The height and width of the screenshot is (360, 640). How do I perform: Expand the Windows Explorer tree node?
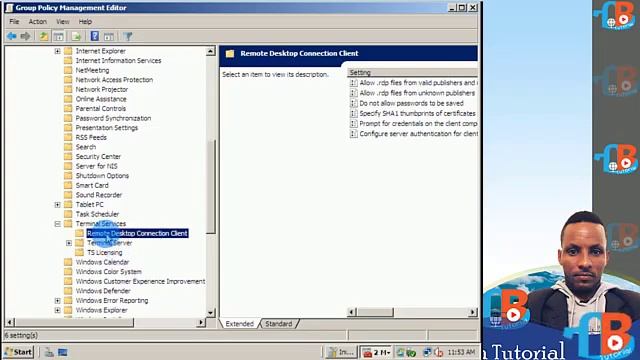point(58,310)
